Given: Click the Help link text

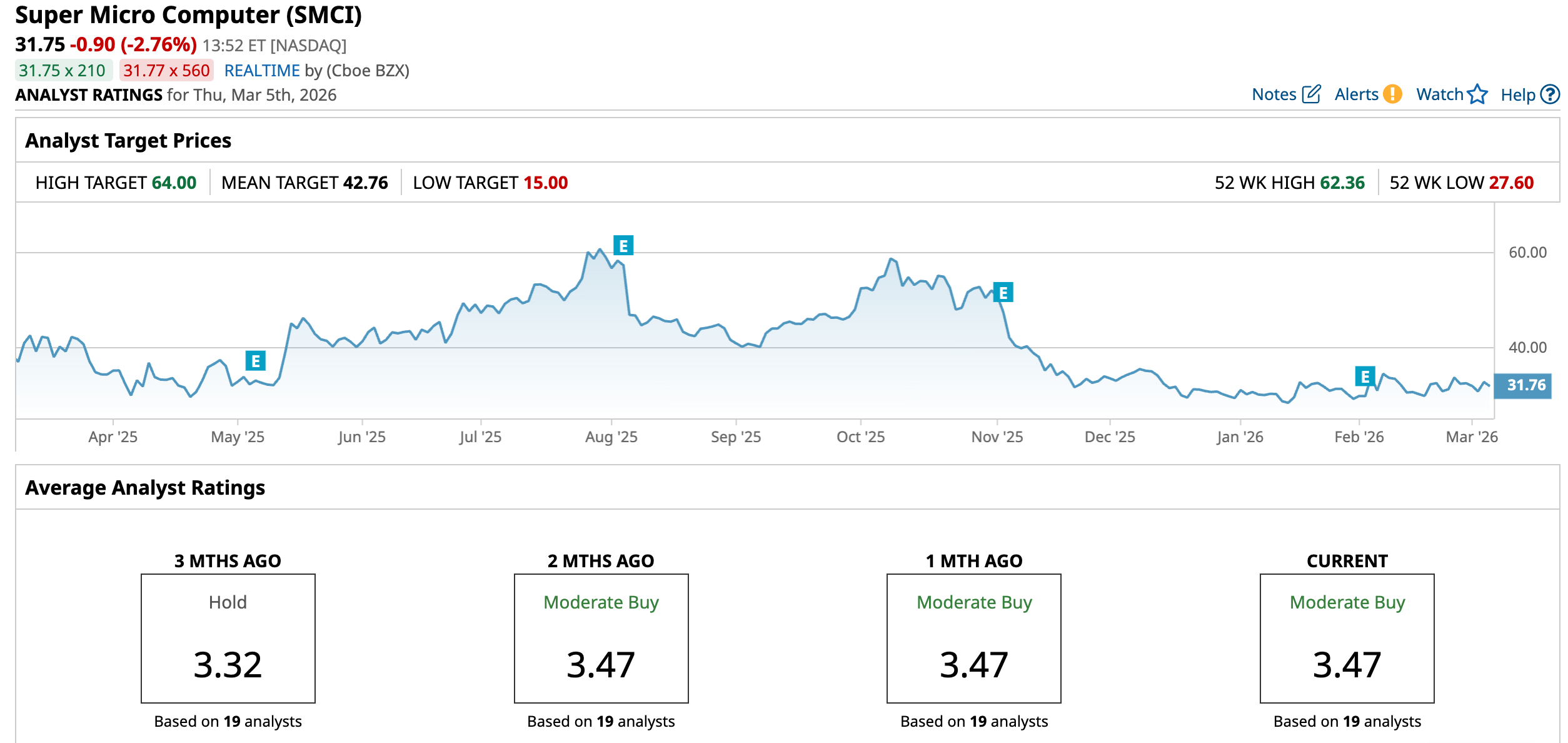Looking at the screenshot, I should coord(1517,95).
